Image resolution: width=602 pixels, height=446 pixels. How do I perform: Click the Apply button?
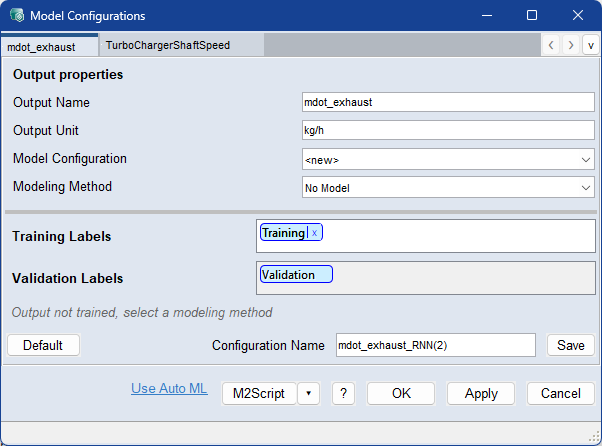click(480, 393)
